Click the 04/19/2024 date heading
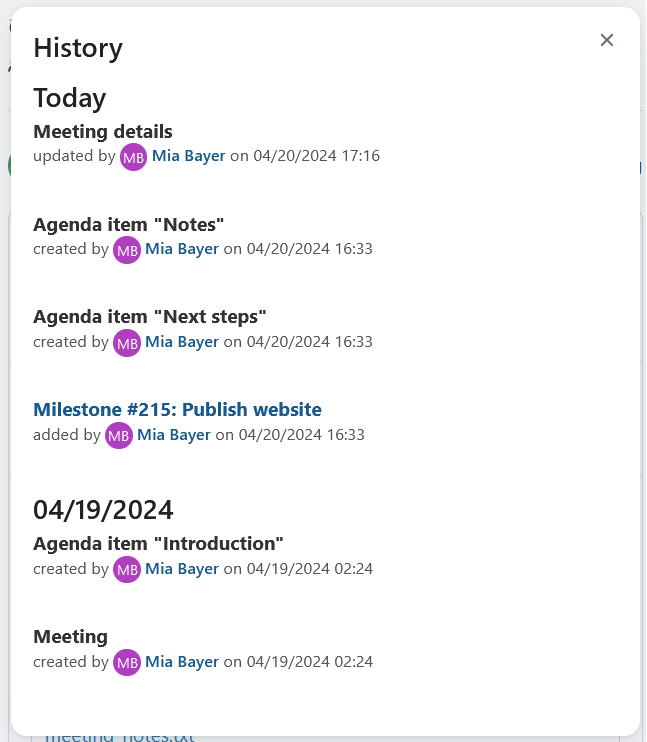This screenshot has height=742, width=647. (103, 510)
